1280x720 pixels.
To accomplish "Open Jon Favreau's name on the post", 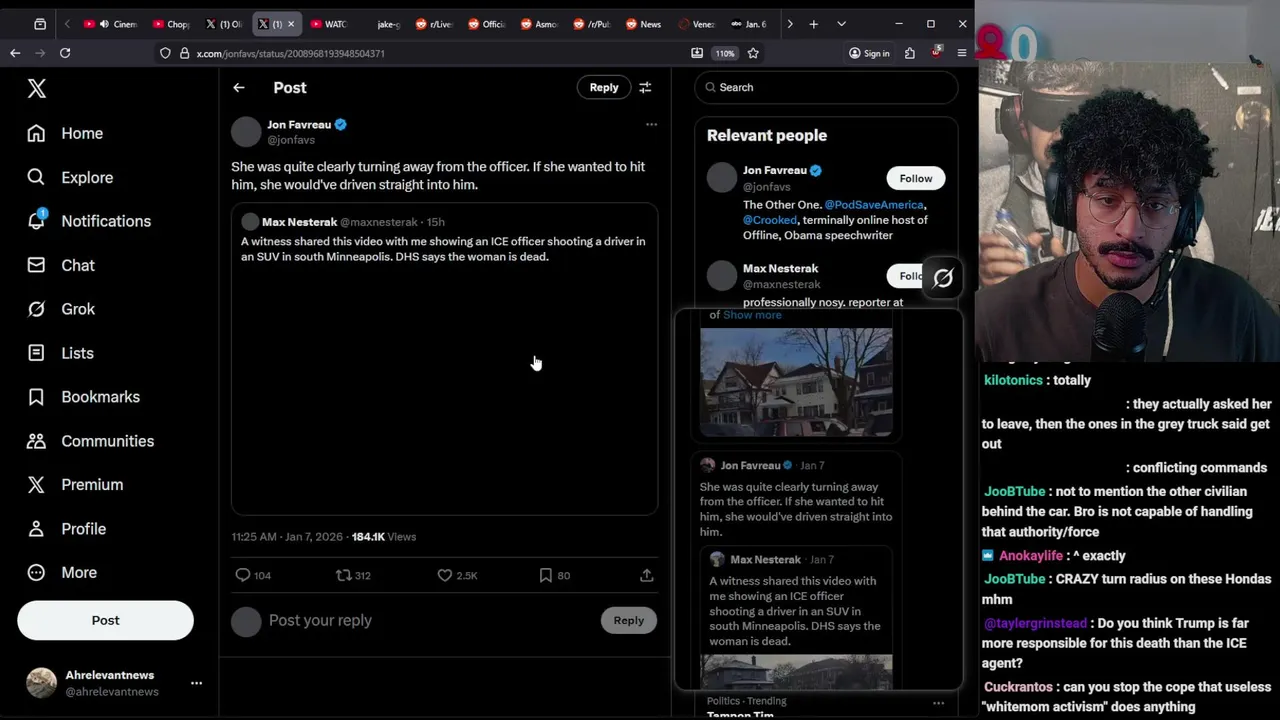I will (299, 124).
